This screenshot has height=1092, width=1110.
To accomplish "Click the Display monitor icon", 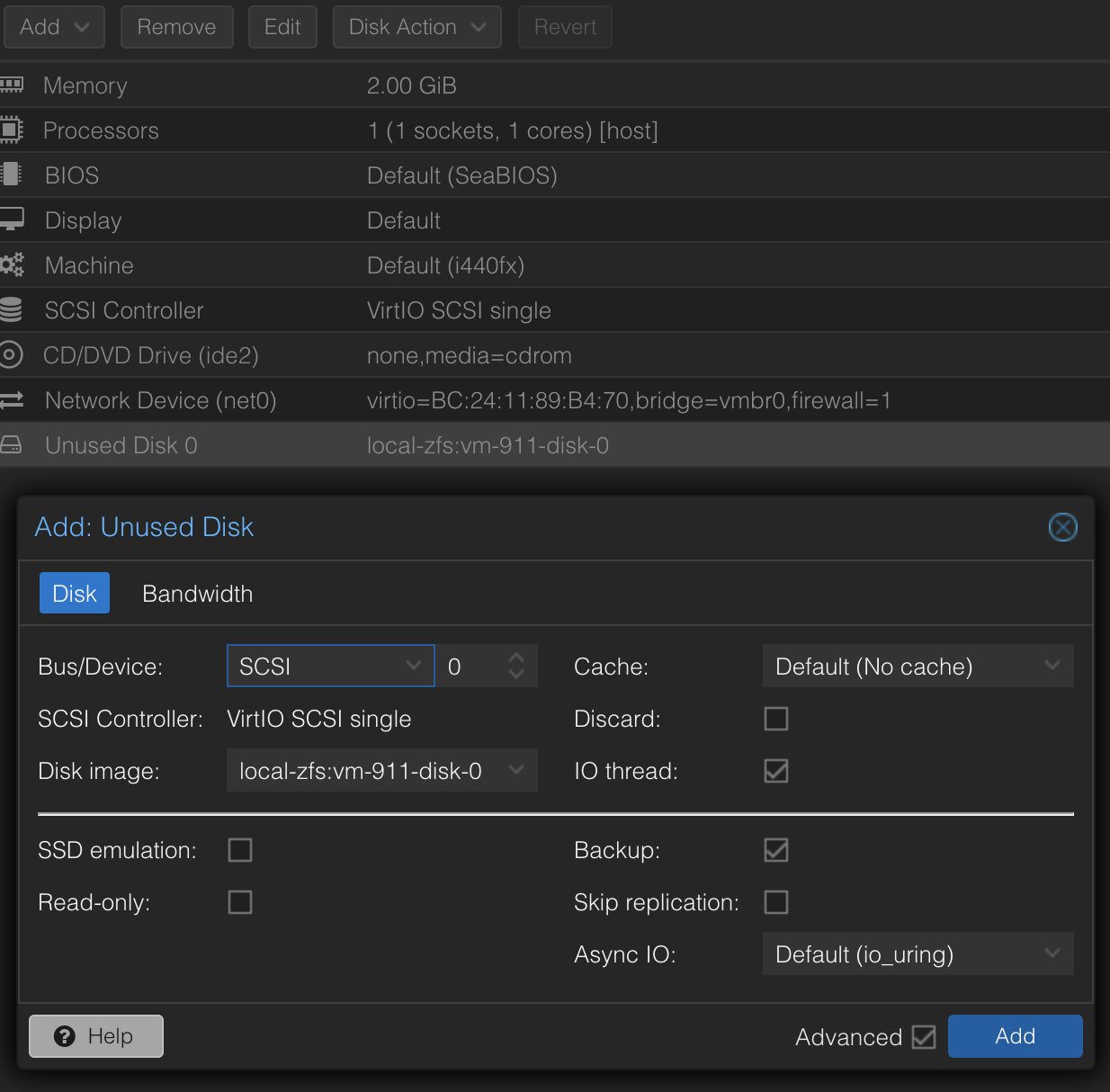I will pyautogui.click(x=12, y=219).
